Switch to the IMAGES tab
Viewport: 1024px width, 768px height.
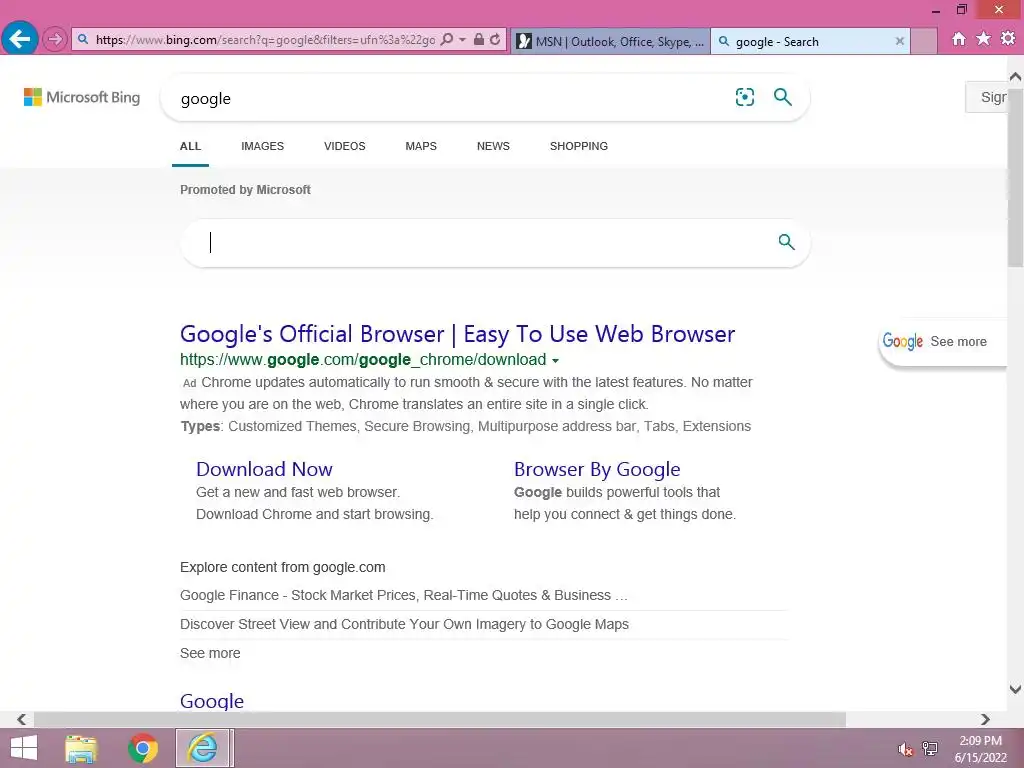[263, 146]
